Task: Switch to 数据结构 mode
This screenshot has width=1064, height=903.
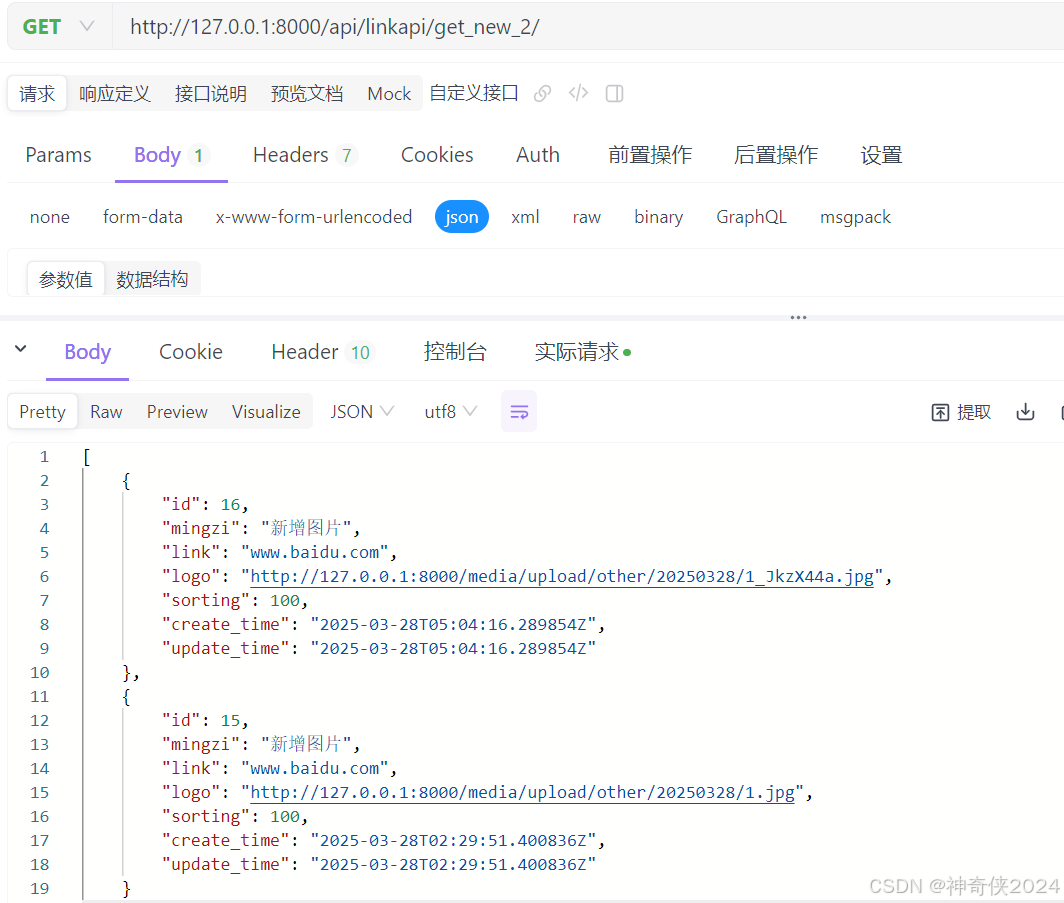Action: point(152,279)
